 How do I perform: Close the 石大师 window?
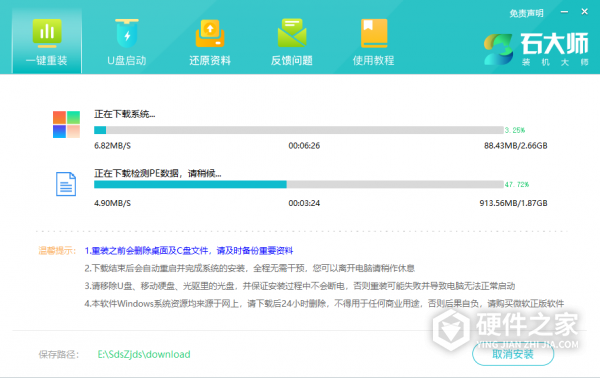pos(584,12)
